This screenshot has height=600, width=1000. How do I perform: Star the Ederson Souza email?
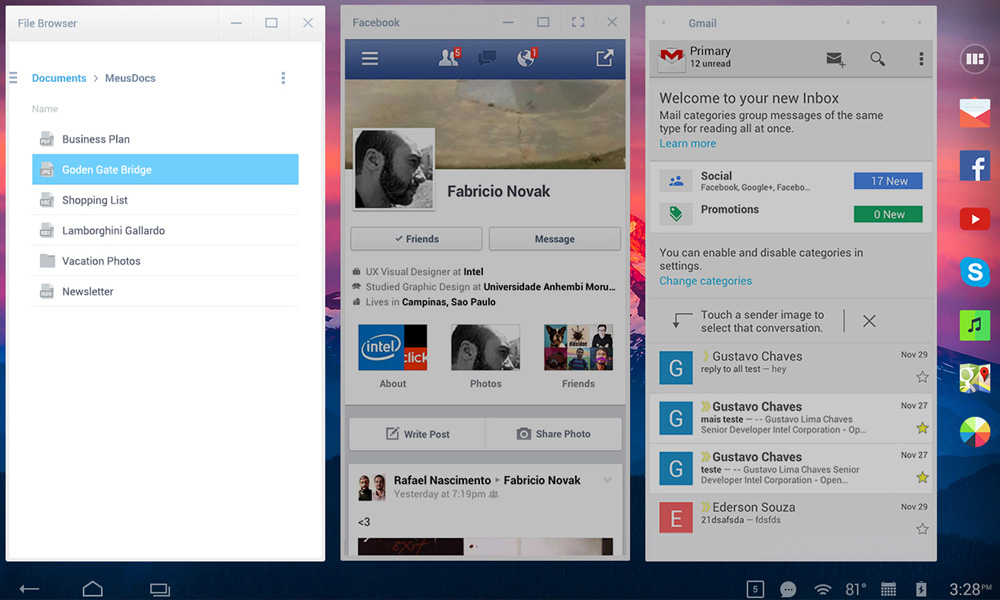[922, 527]
